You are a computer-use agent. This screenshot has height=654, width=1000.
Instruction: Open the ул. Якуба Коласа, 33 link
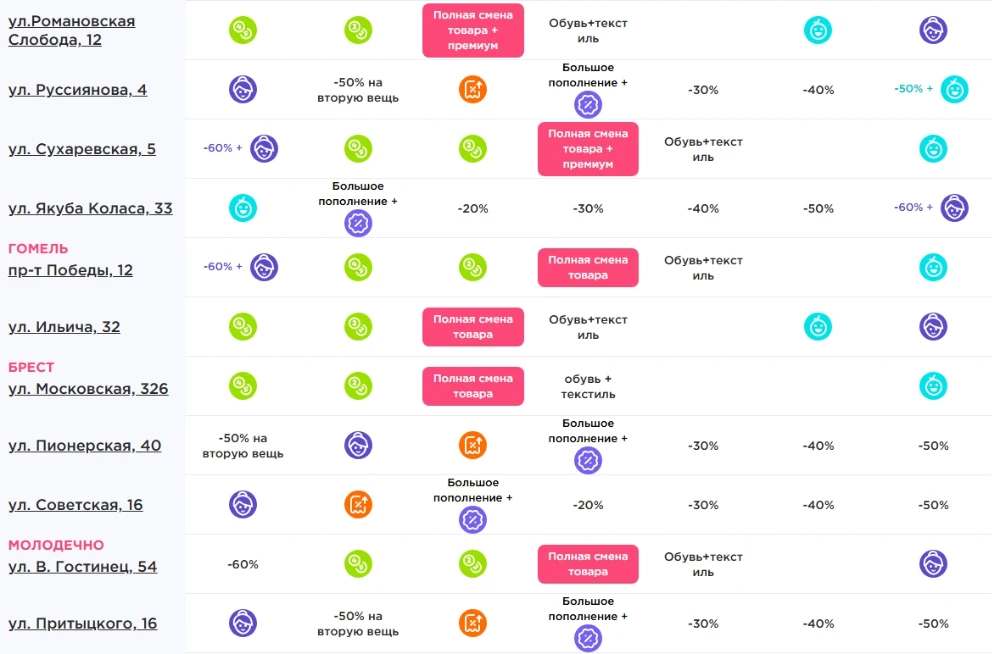[x=90, y=209]
